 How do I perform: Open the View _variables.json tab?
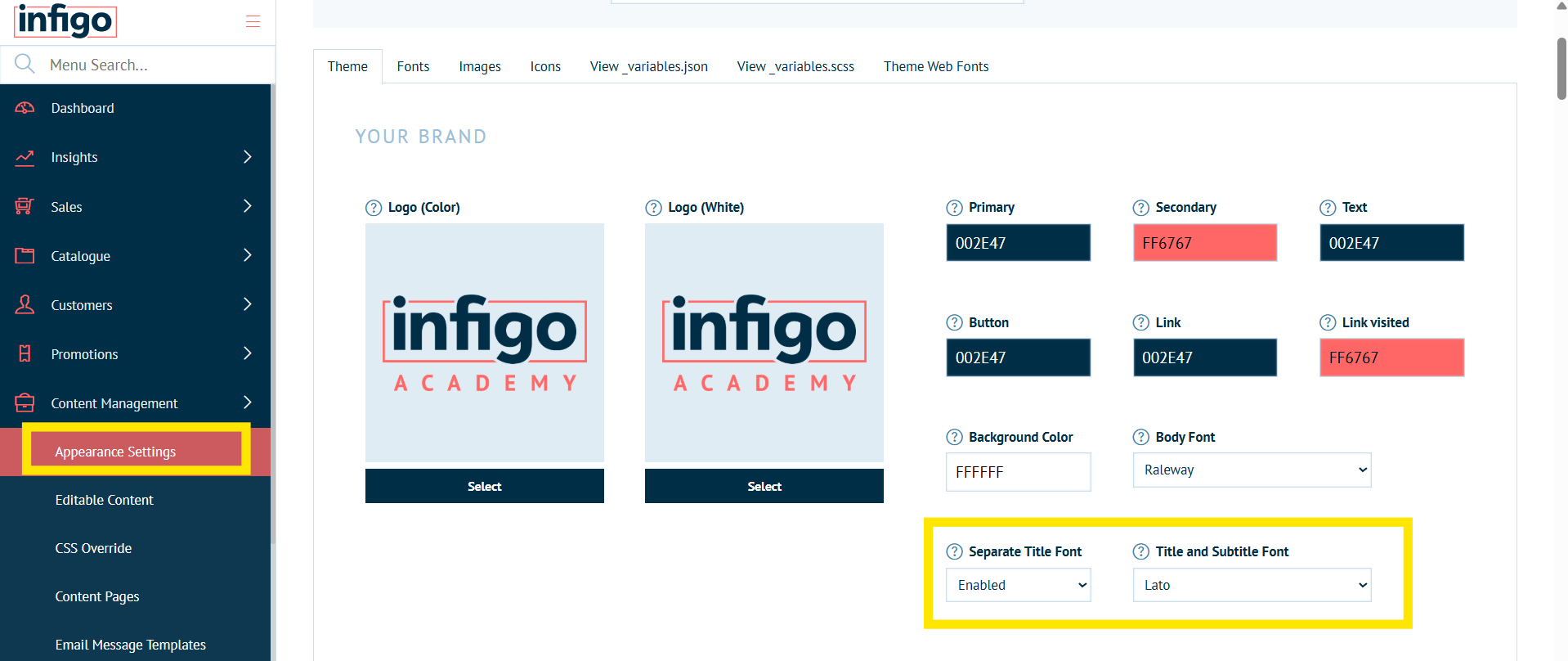[x=649, y=66]
